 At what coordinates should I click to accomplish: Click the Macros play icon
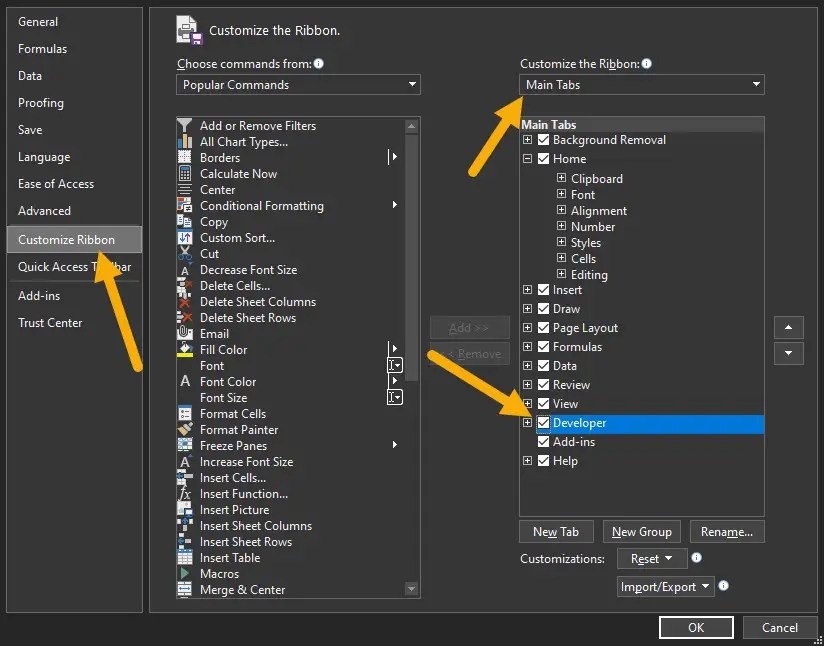pyautogui.click(x=185, y=574)
